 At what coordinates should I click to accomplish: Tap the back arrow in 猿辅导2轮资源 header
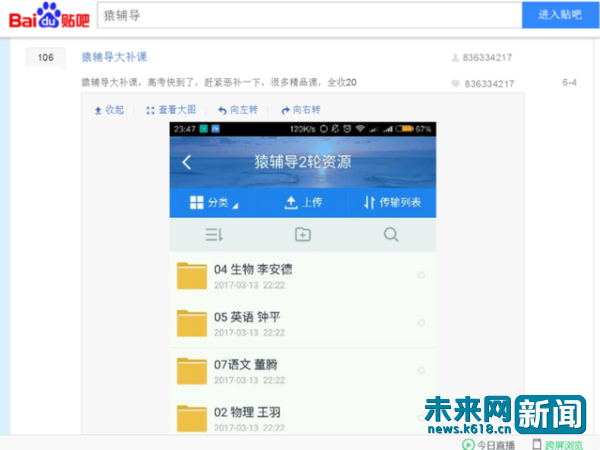pos(187,162)
